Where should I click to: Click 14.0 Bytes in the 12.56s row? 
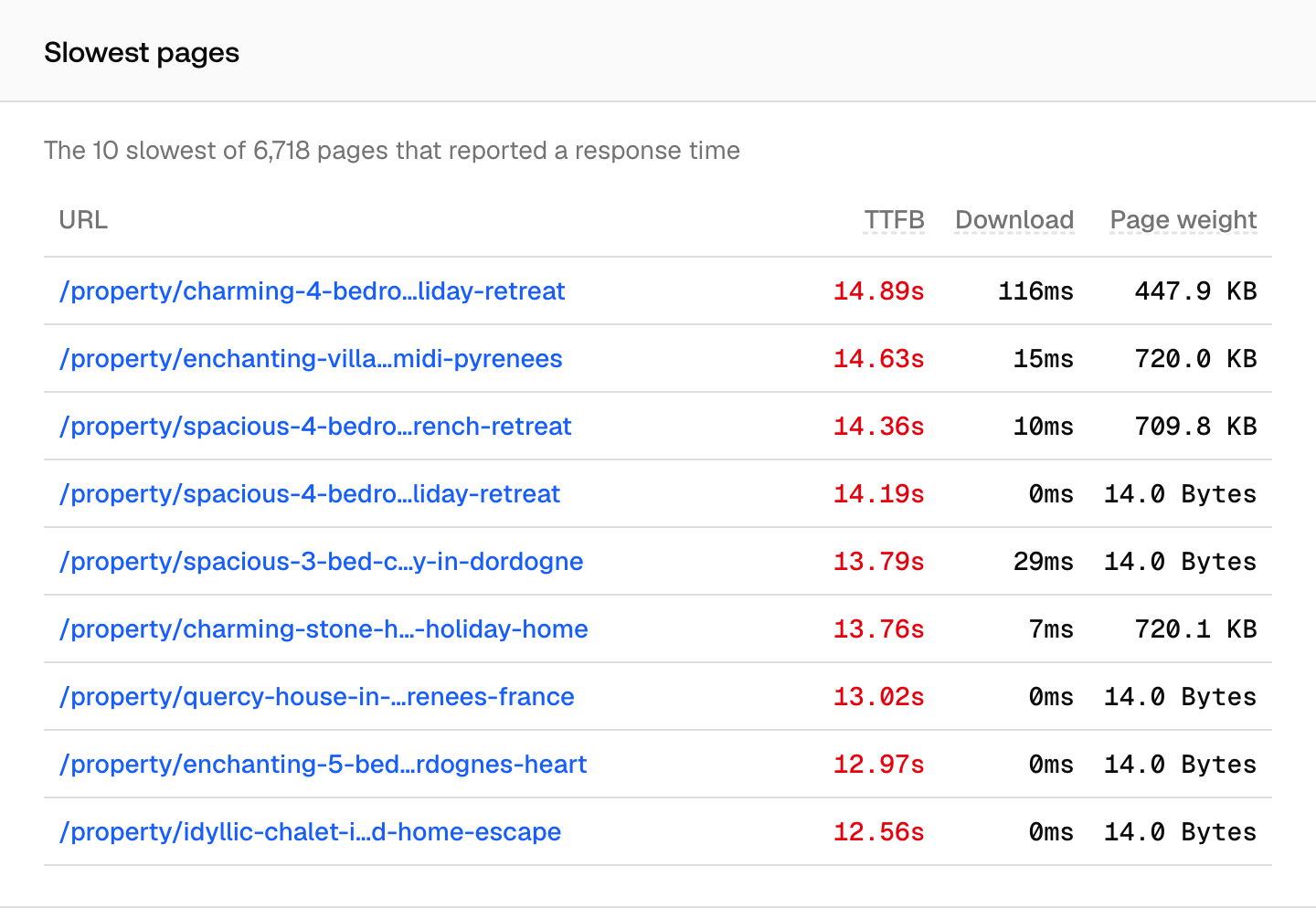[x=1180, y=831]
